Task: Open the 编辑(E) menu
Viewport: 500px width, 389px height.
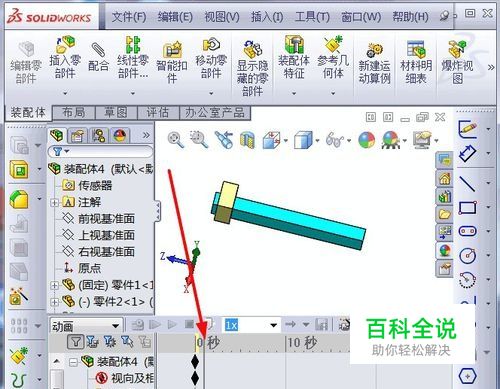Action: [175, 16]
